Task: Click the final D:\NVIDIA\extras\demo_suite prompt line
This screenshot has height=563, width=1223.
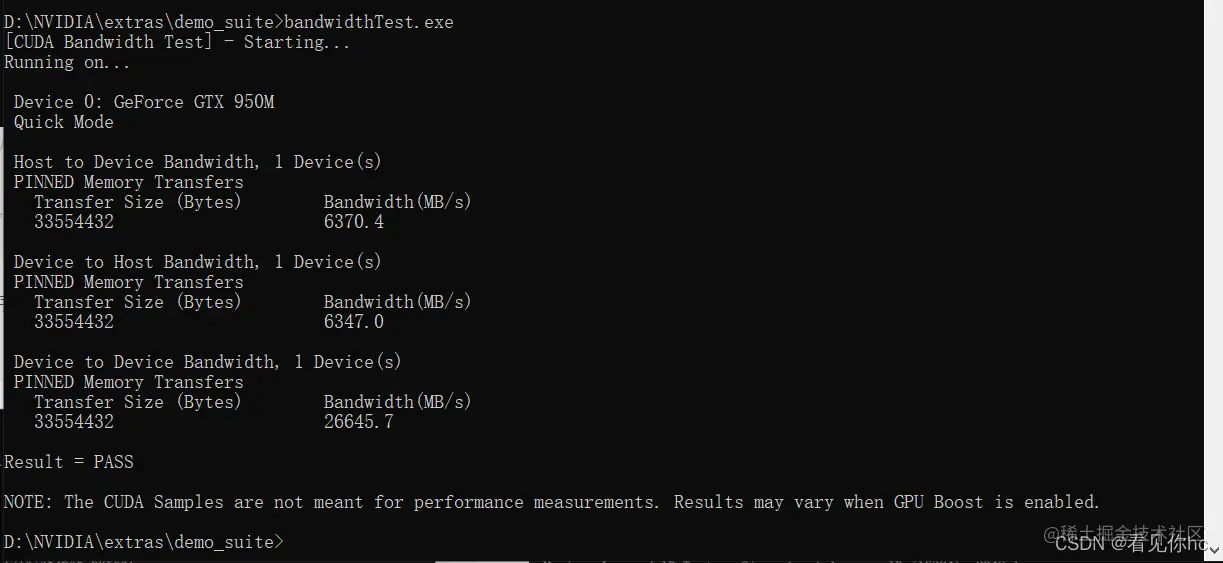Action: [144, 542]
